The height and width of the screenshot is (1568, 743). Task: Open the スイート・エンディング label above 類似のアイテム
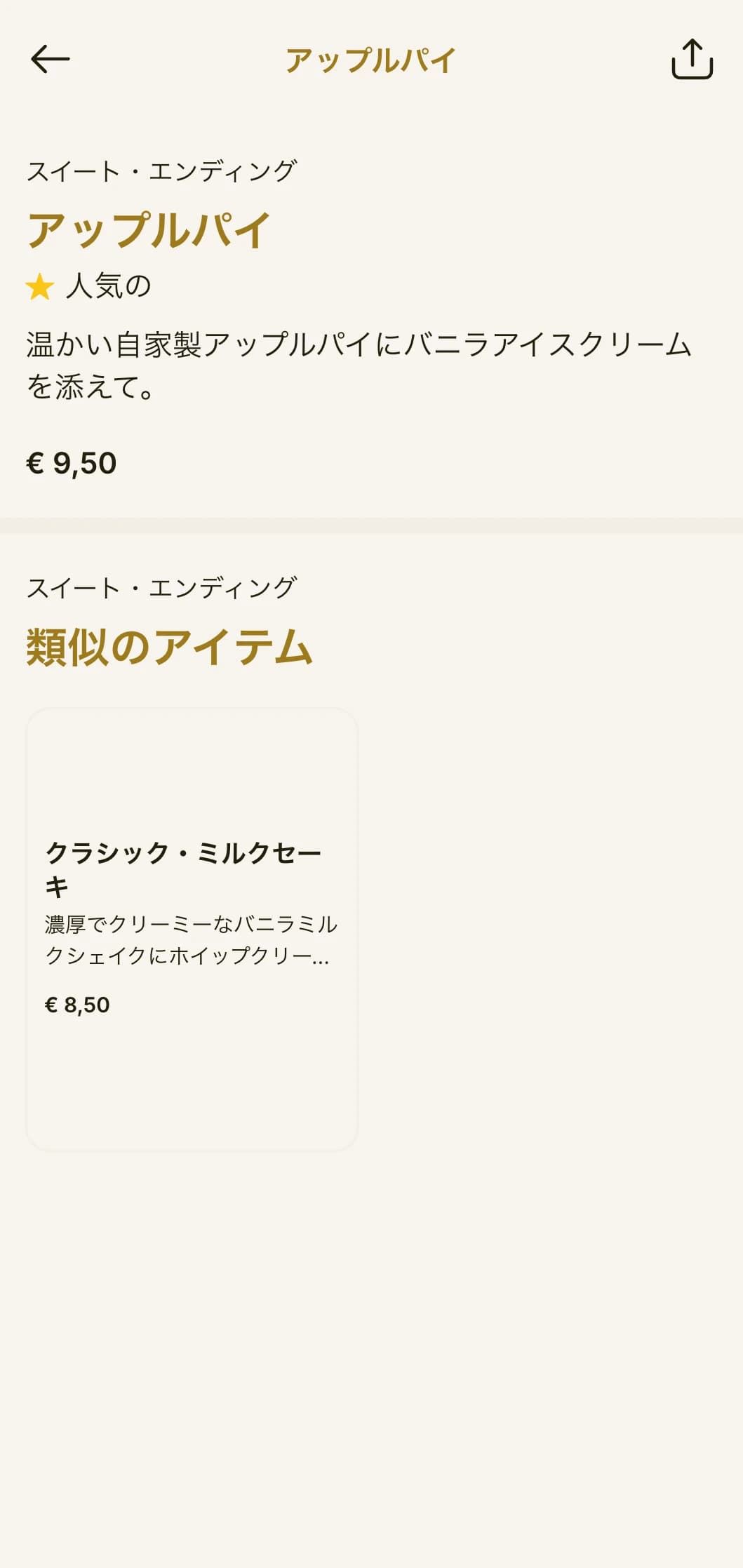pos(161,587)
